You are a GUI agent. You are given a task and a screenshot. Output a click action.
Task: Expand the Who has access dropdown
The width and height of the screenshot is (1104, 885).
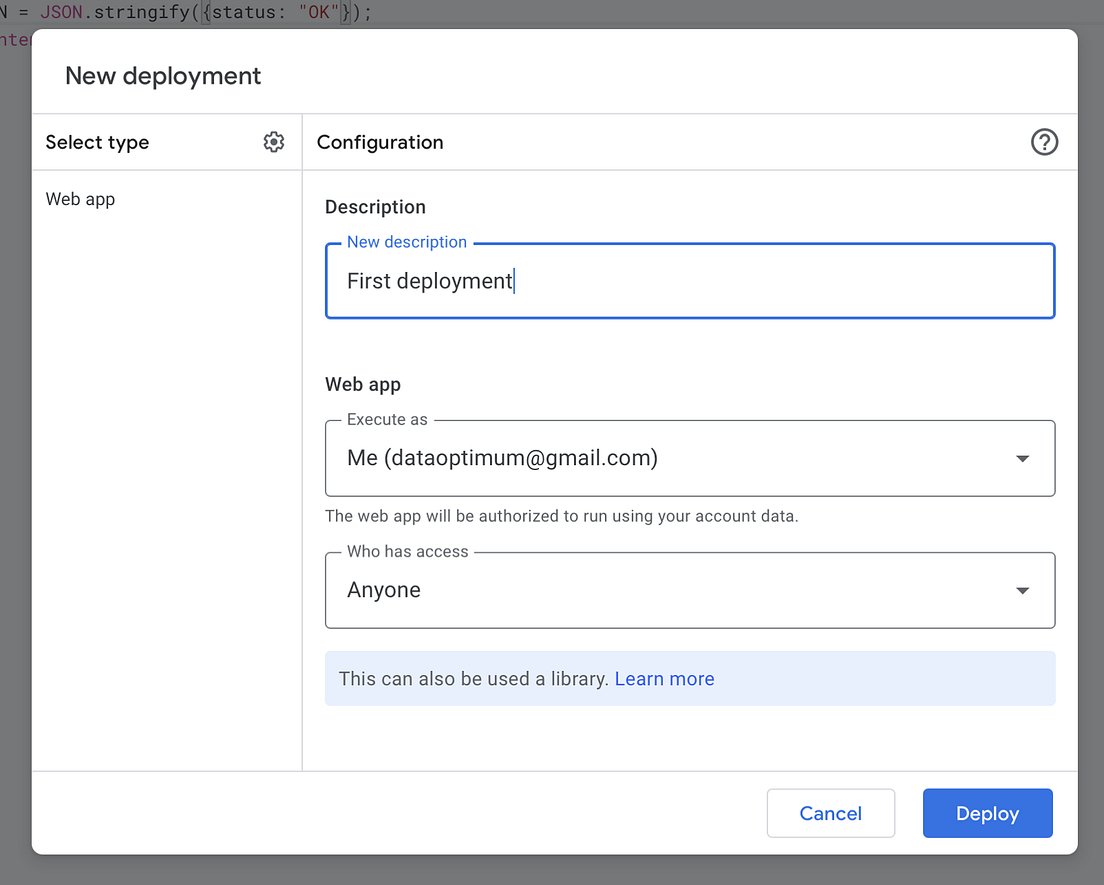[1022, 590]
